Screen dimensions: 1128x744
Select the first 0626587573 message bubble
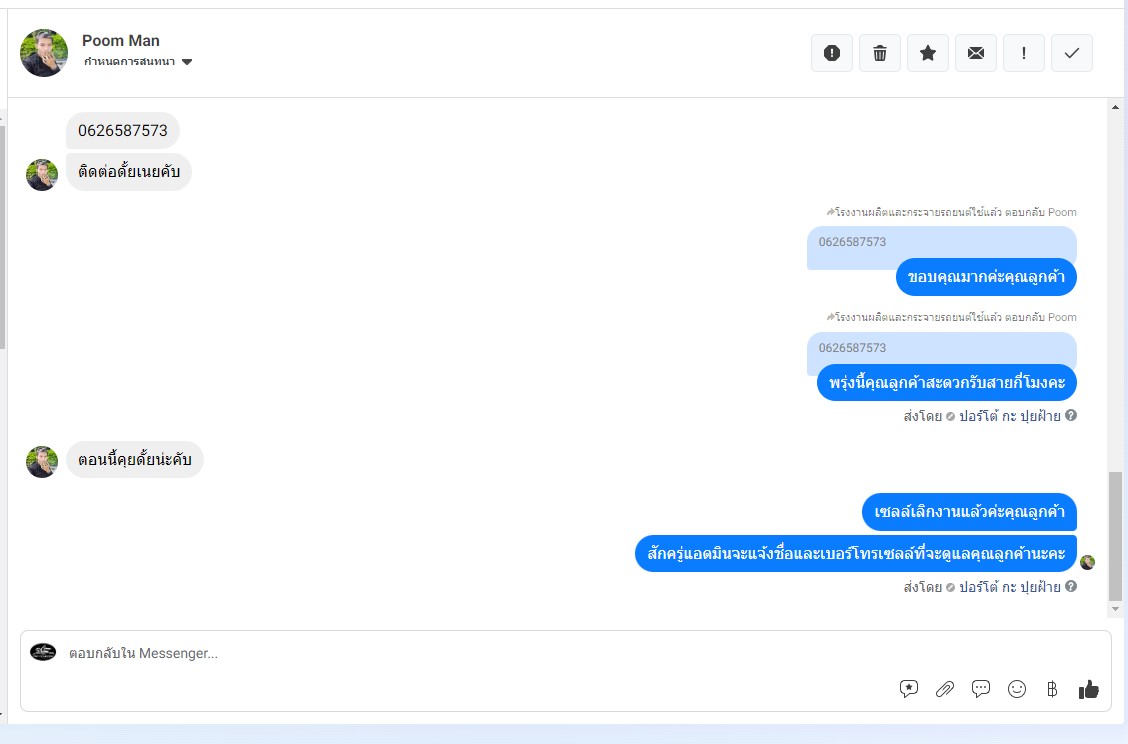tap(123, 131)
